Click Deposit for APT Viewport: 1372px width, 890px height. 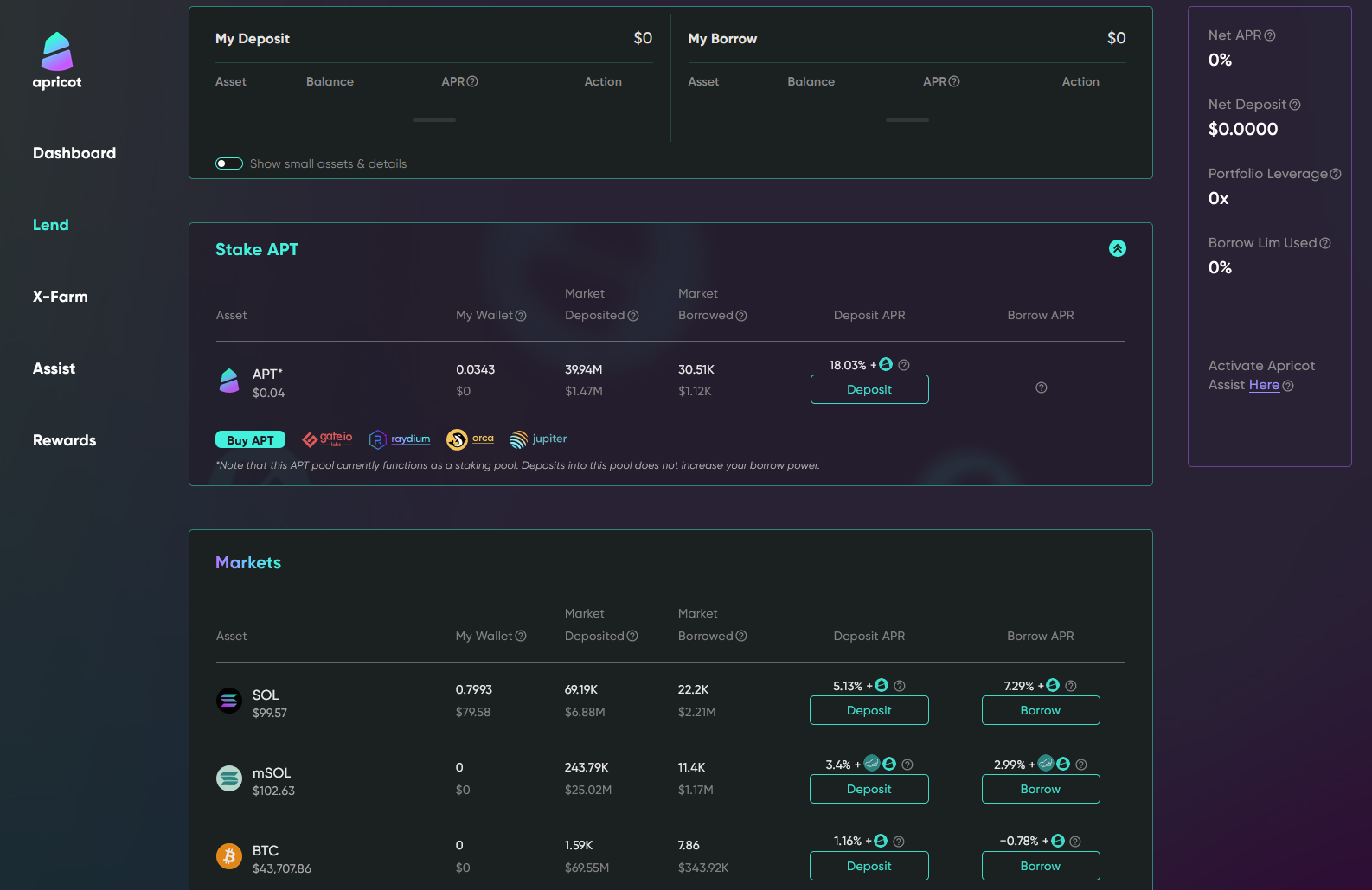click(x=869, y=389)
